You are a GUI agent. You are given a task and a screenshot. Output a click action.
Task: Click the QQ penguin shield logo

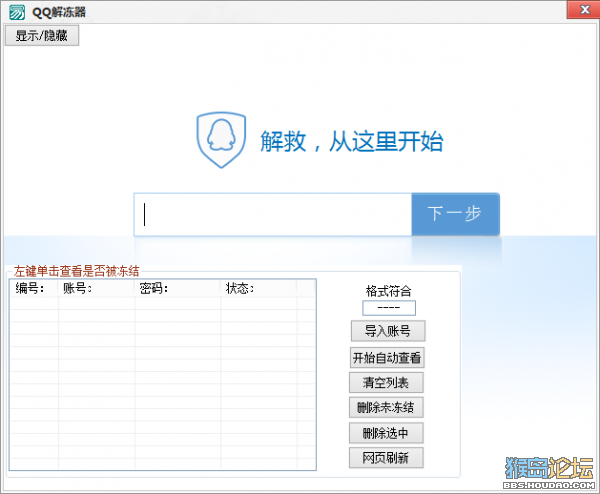click(x=221, y=140)
